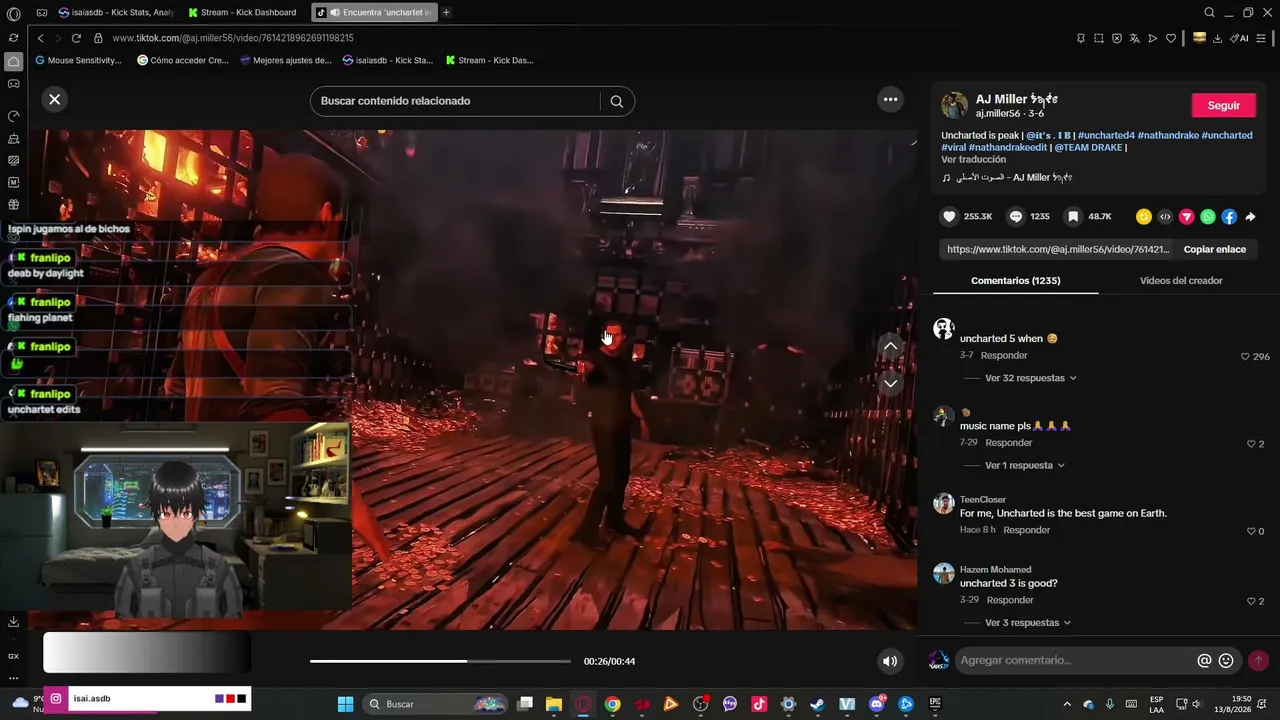Click the translate page icon in toolbar
The width and height of the screenshot is (1280, 720).
[1134, 38]
